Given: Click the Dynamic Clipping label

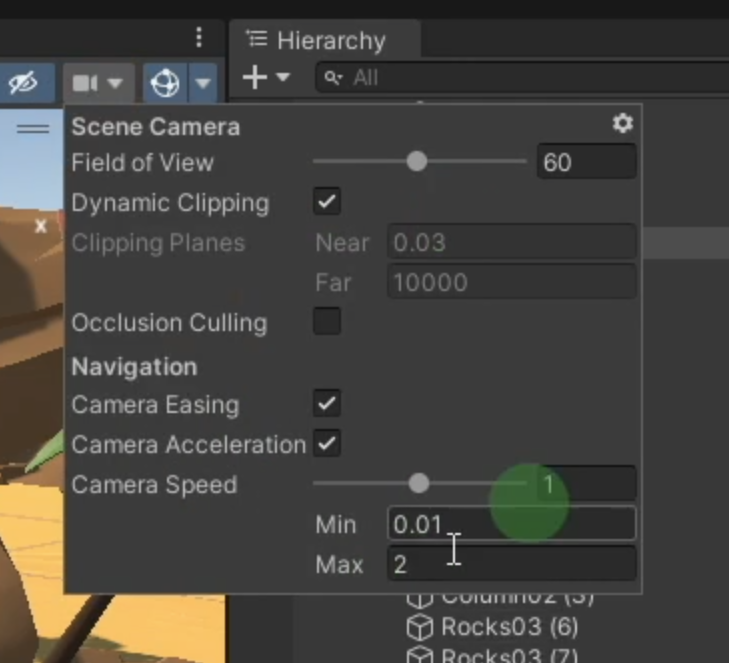Looking at the screenshot, I should click(171, 203).
